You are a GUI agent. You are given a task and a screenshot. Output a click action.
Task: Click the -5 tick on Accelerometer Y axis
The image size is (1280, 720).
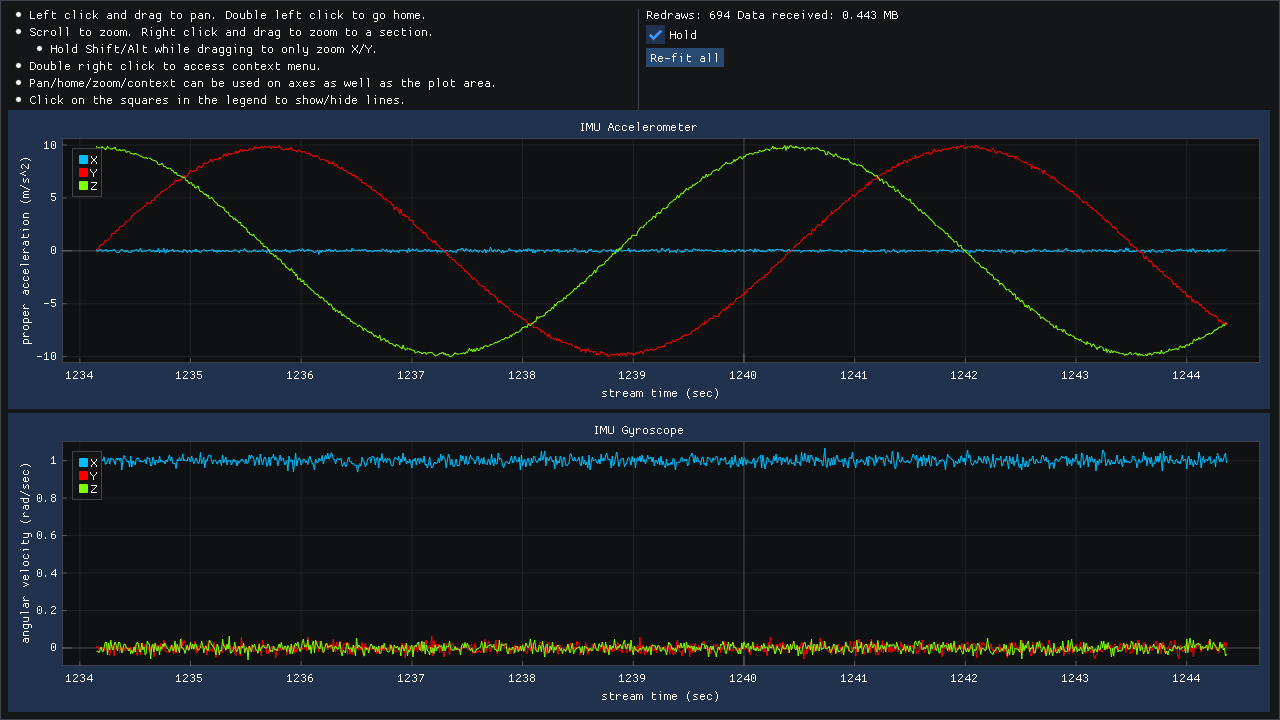pyautogui.click(x=49, y=304)
